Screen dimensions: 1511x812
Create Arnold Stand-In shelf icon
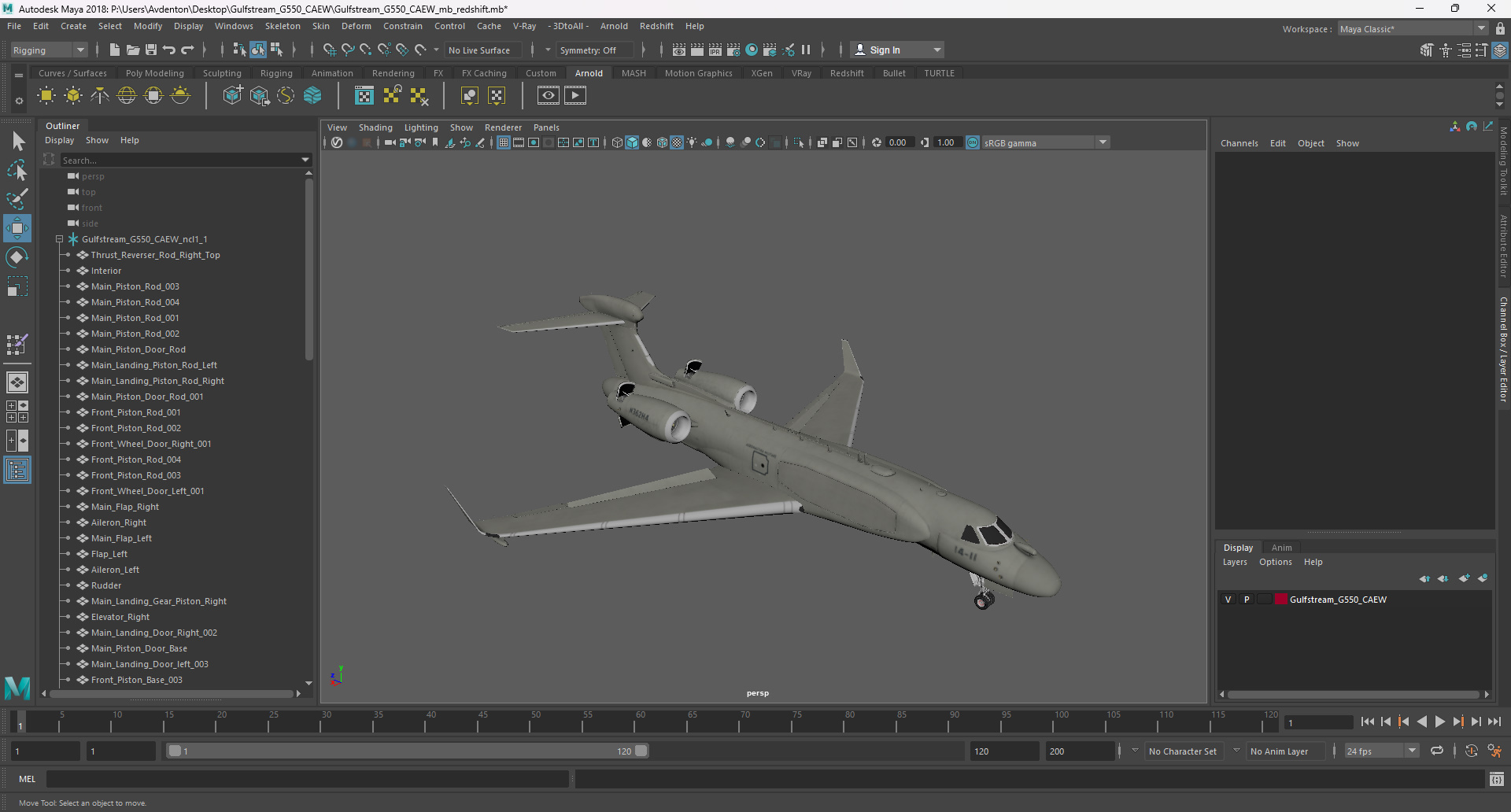point(233,96)
